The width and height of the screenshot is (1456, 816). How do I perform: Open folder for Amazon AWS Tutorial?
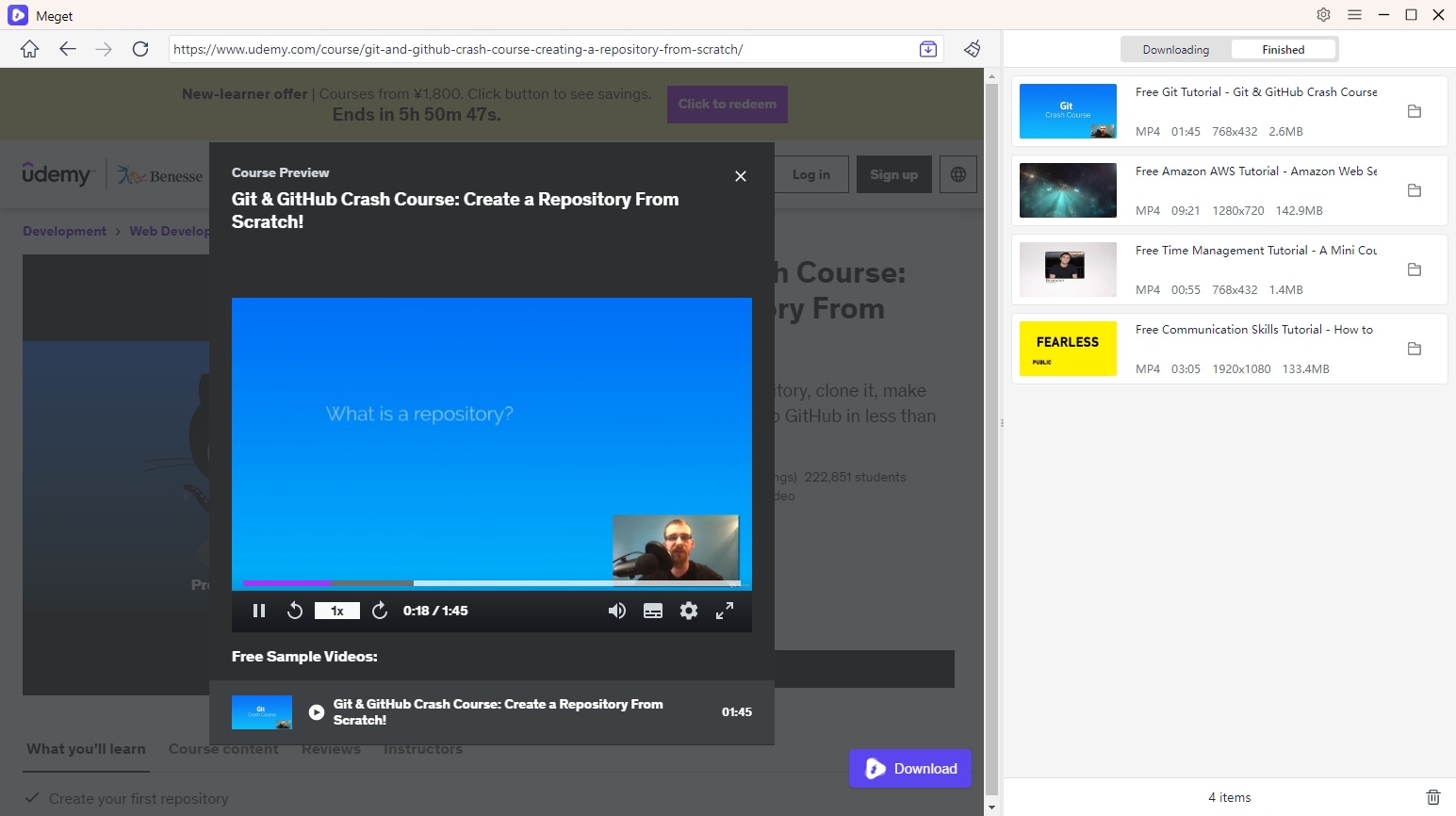(x=1414, y=190)
